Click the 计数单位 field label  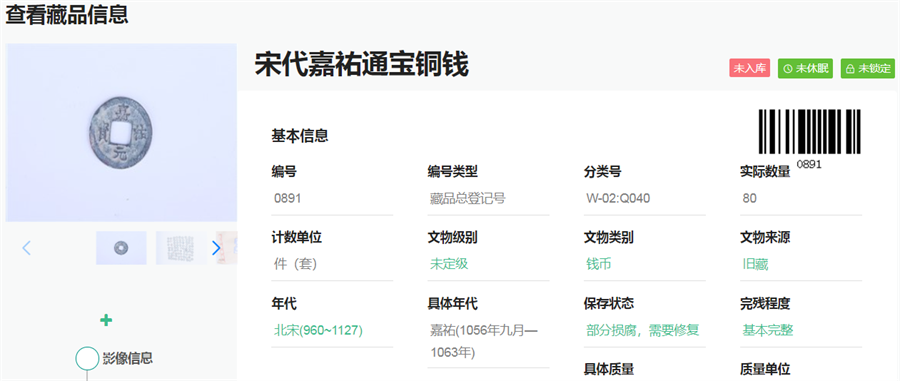pos(297,237)
